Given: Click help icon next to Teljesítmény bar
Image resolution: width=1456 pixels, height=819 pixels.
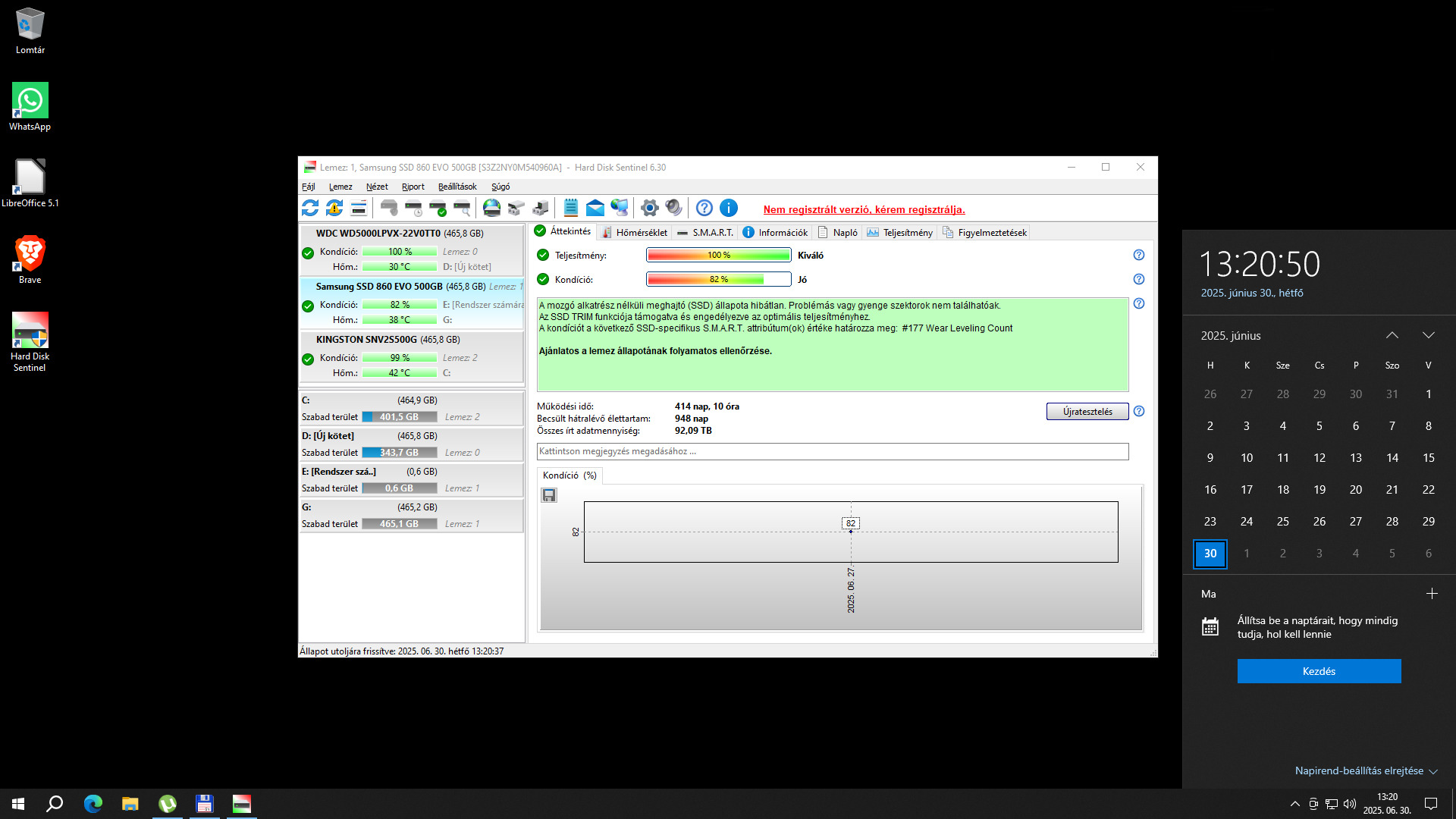Looking at the screenshot, I should pyautogui.click(x=1138, y=255).
